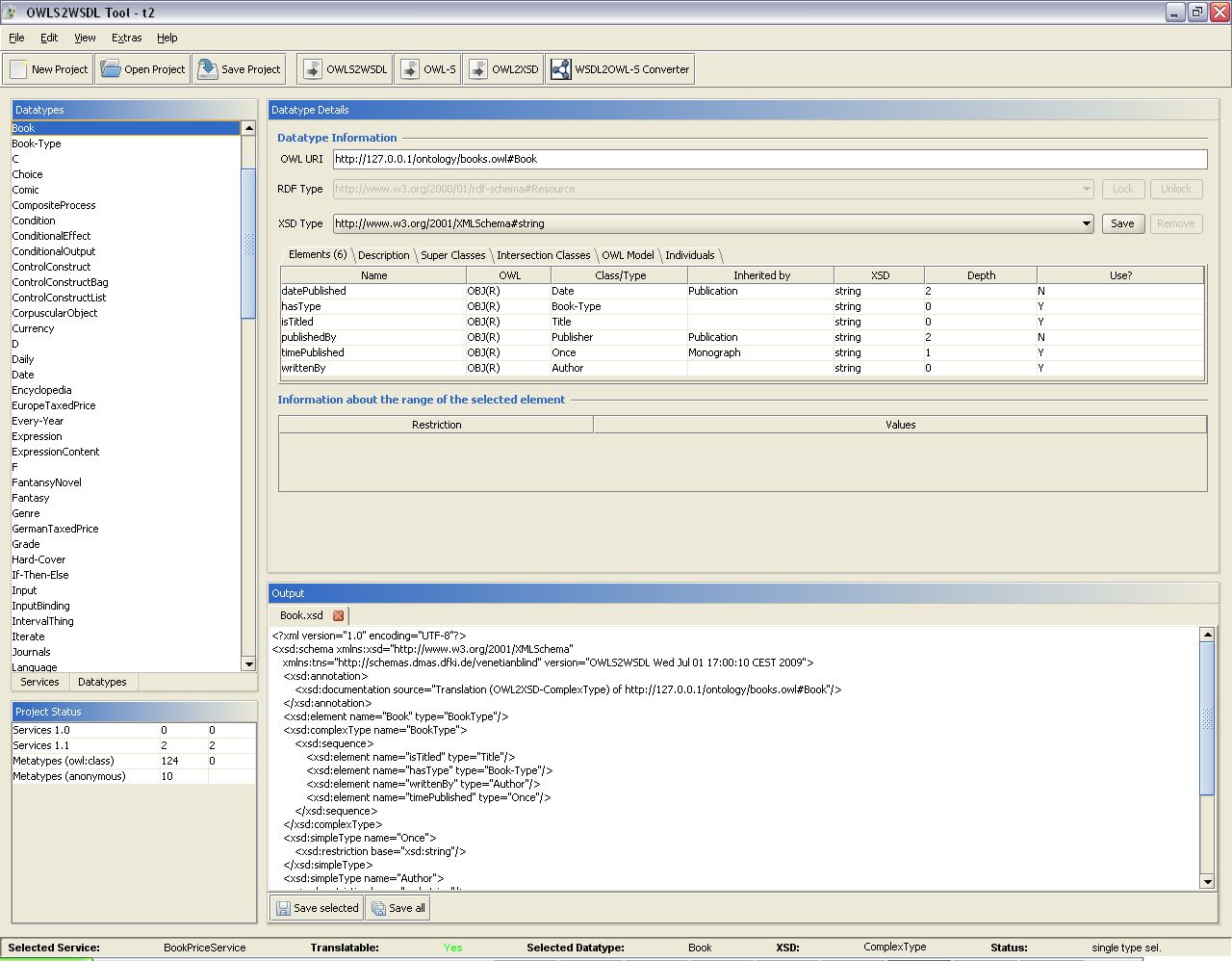Select GermanTaxedPrice in the datatypes list

55,529
